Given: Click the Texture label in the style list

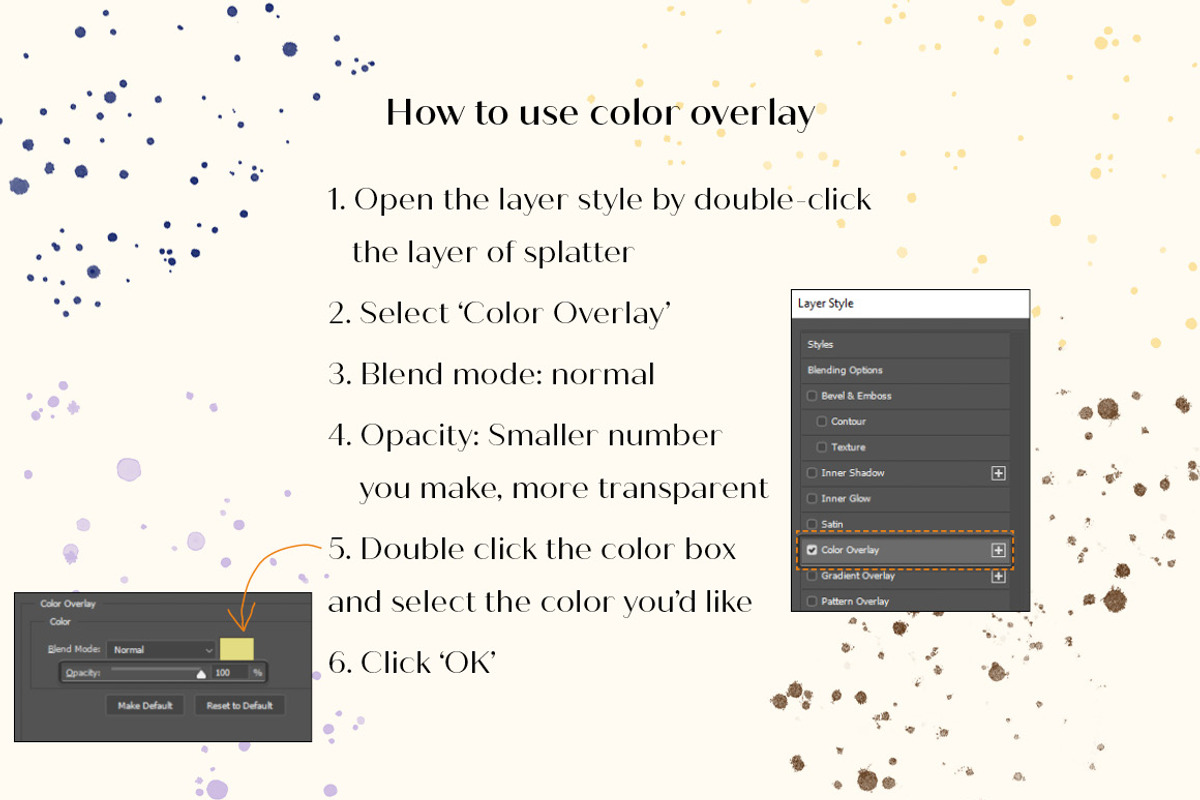Looking at the screenshot, I should point(848,447).
